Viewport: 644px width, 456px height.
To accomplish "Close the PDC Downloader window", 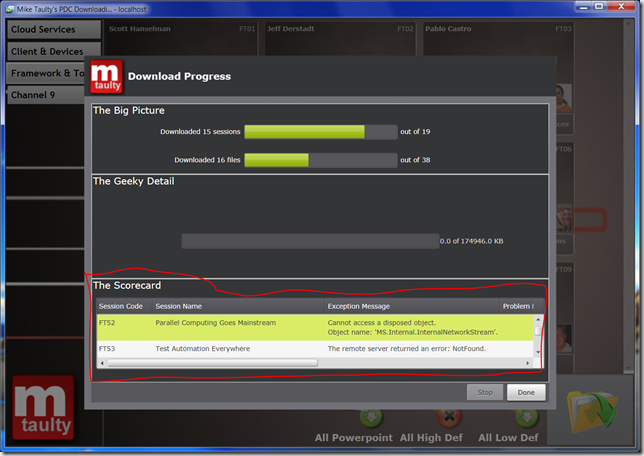I will (621, 7).
